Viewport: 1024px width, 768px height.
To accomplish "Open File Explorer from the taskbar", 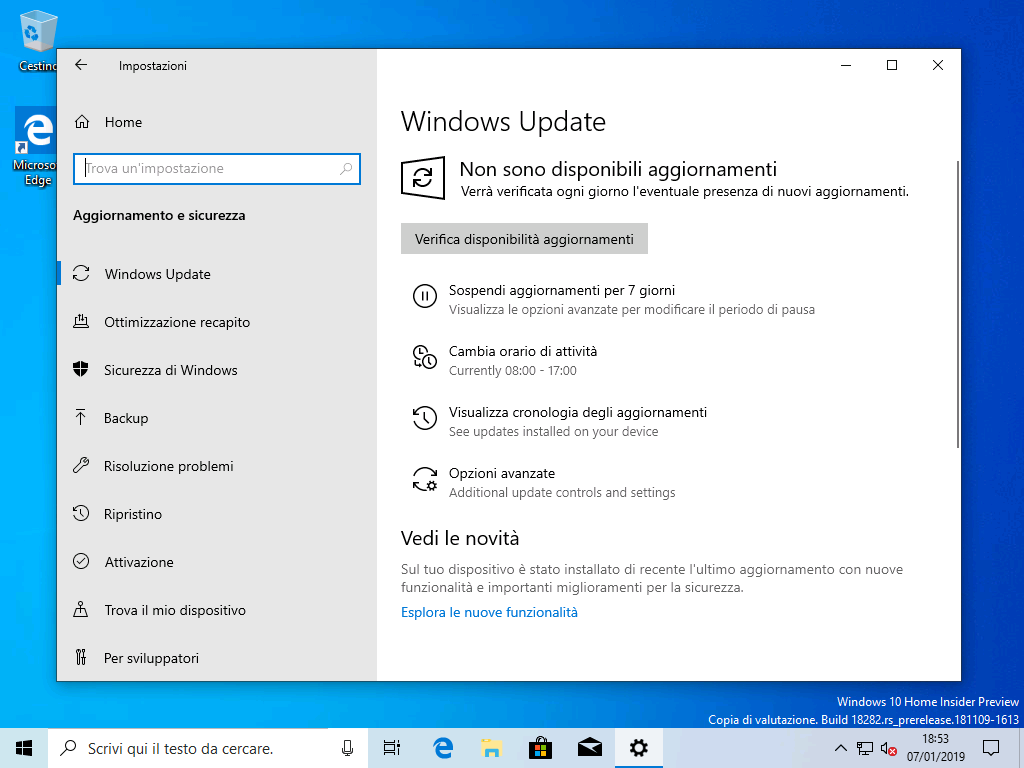I will [x=492, y=748].
